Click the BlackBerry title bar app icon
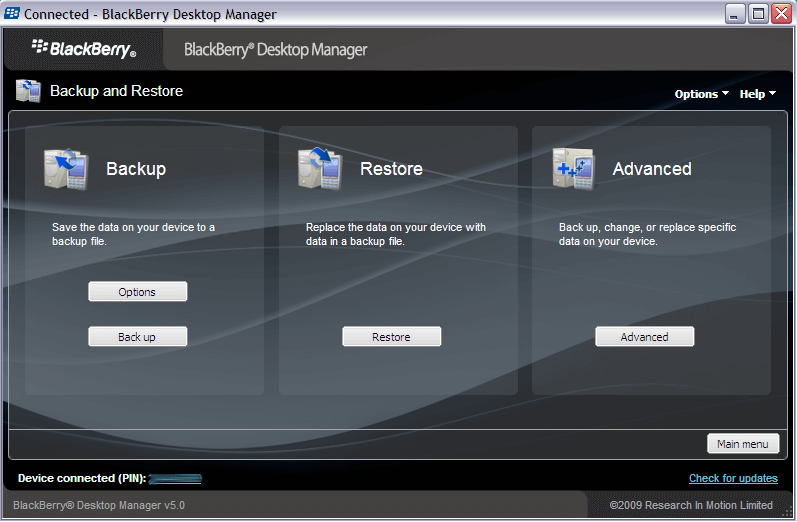The image size is (797, 522). click(12, 14)
